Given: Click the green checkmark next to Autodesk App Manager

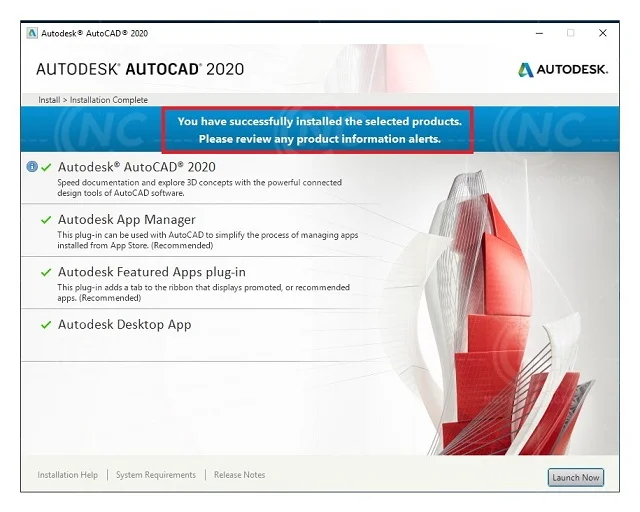Looking at the screenshot, I should [x=46, y=220].
